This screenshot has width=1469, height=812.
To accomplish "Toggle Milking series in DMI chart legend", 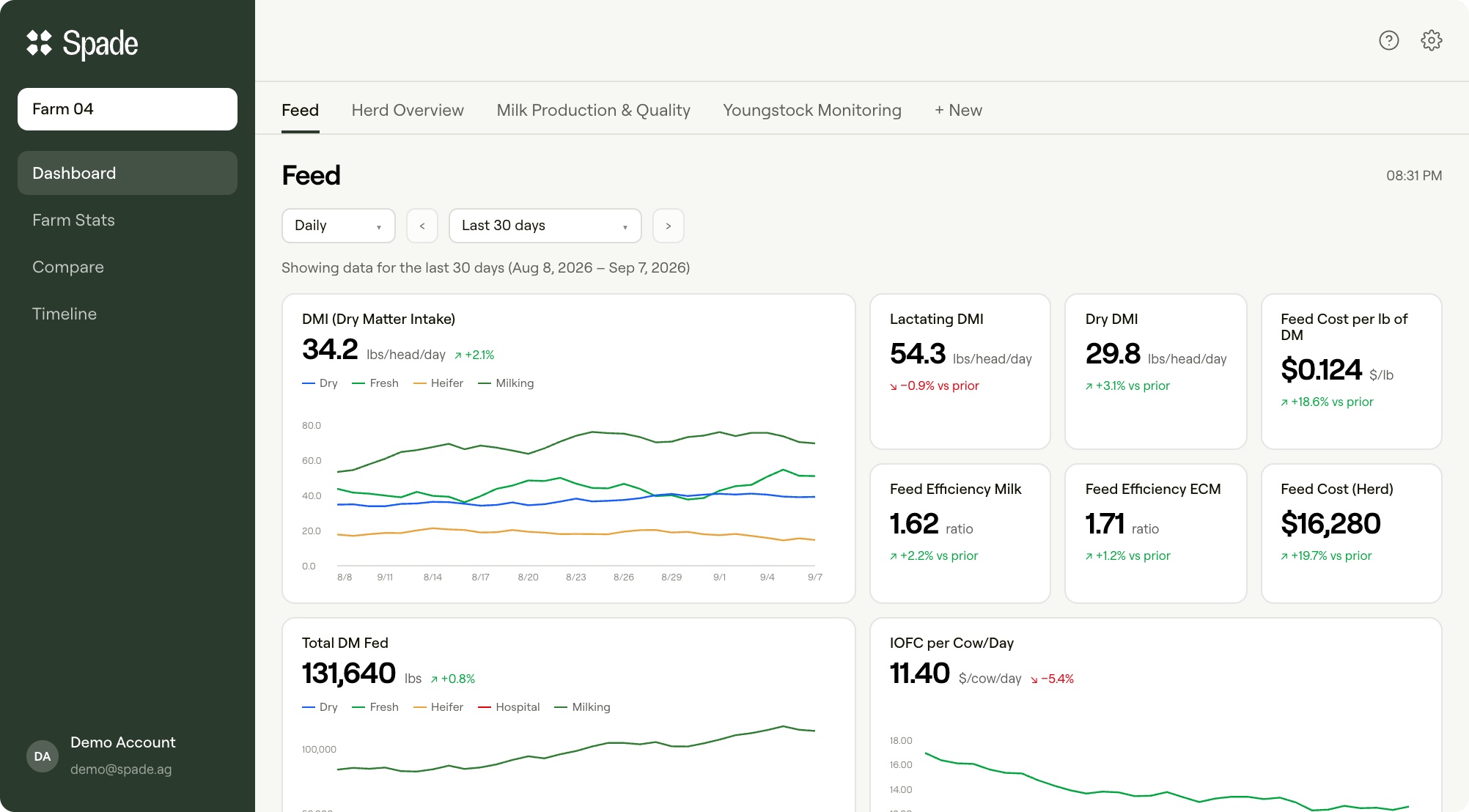I will pos(506,383).
